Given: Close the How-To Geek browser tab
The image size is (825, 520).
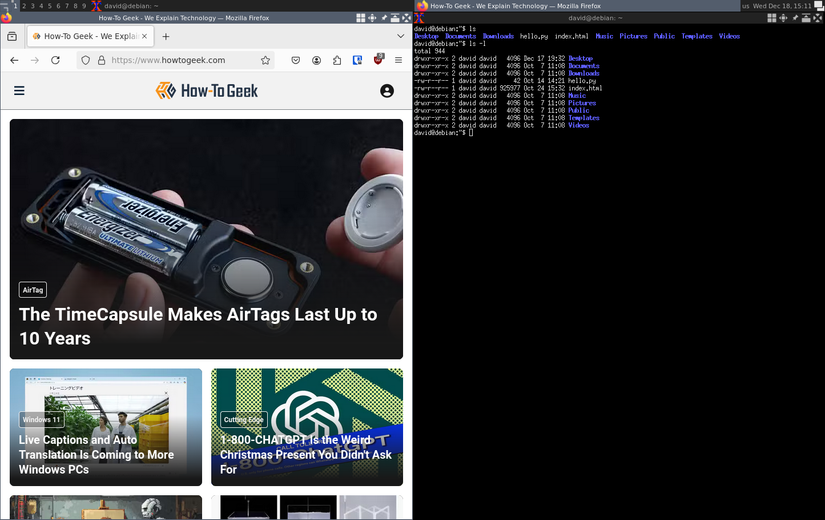Looking at the screenshot, I should (144, 36).
